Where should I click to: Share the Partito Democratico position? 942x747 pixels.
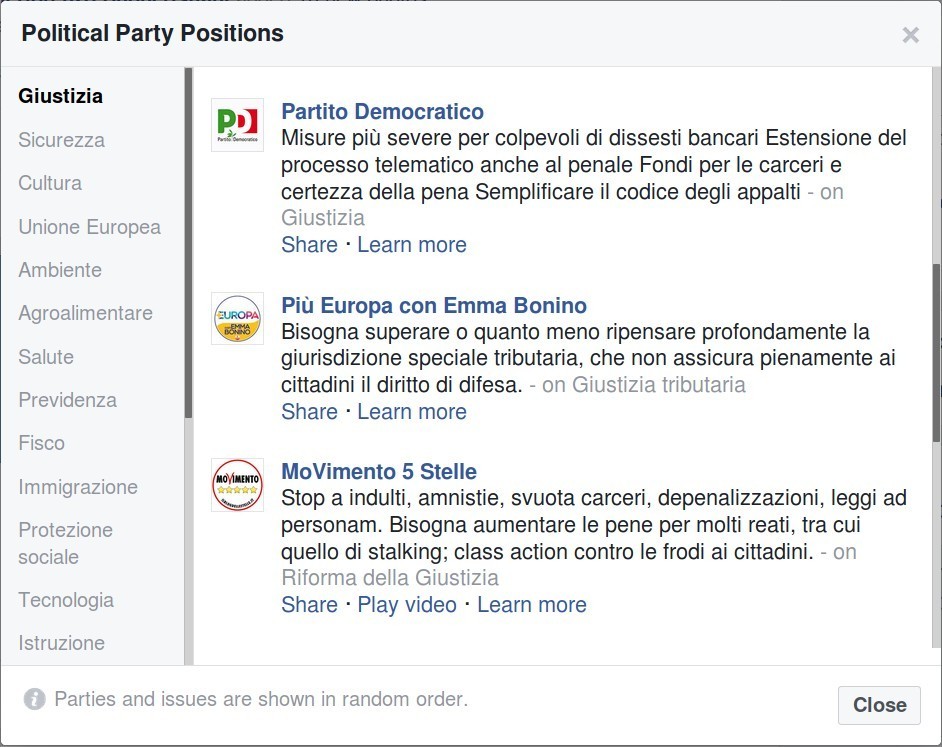[x=309, y=245]
